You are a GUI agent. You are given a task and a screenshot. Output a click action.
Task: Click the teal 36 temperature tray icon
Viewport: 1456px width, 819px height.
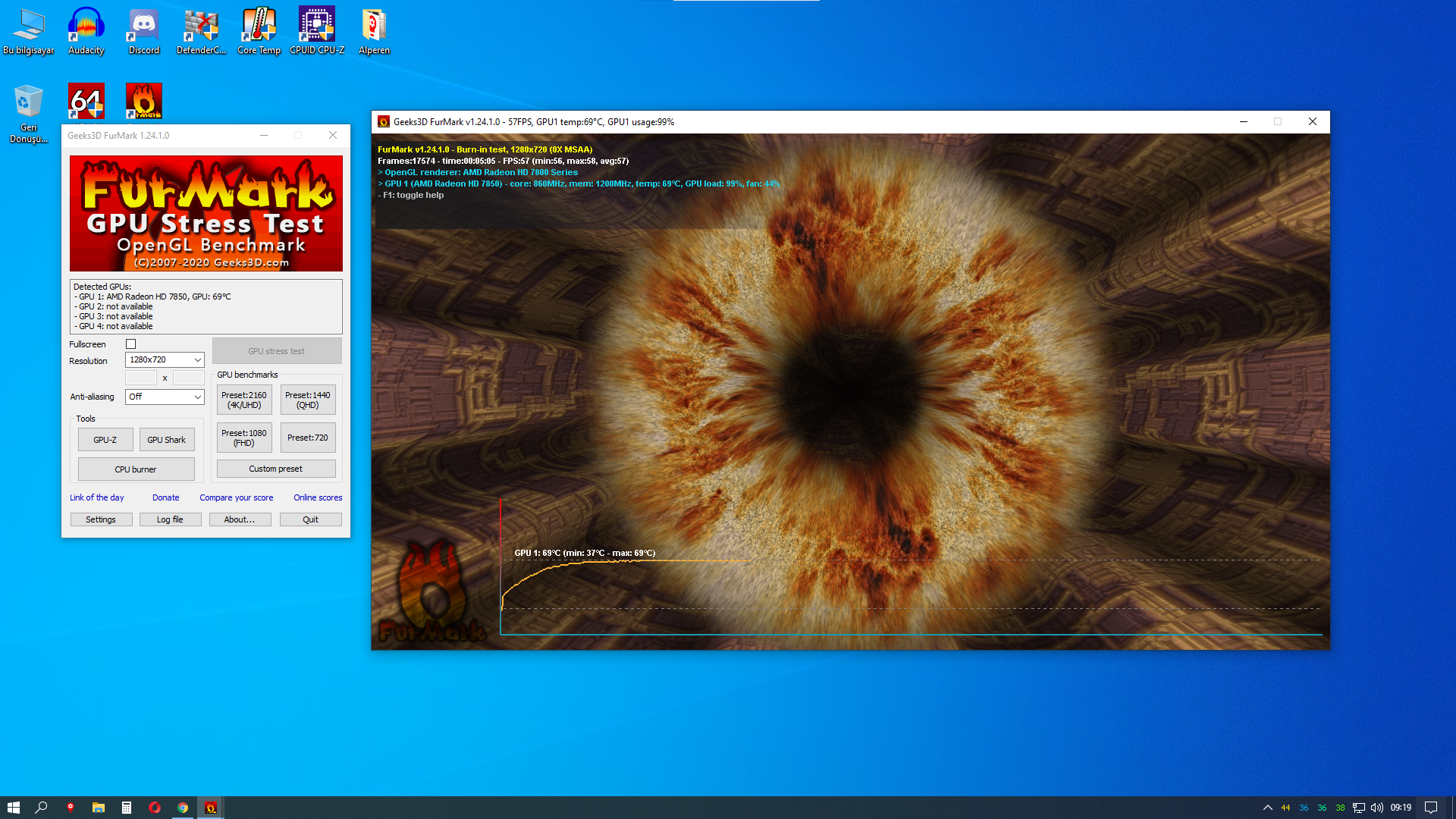pos(1322,808)
